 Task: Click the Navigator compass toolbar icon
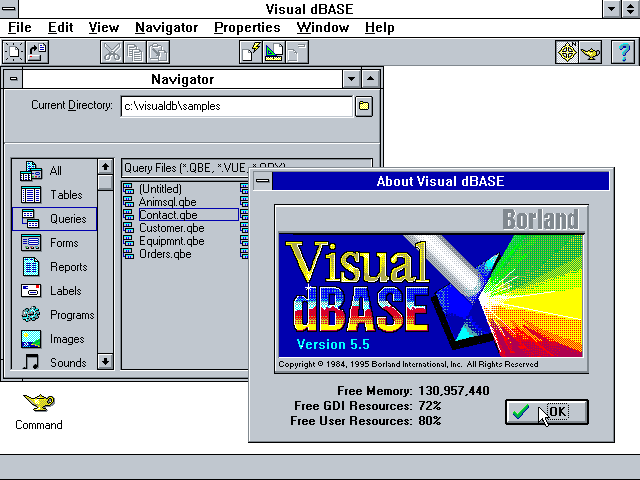(x=567, y=52)
